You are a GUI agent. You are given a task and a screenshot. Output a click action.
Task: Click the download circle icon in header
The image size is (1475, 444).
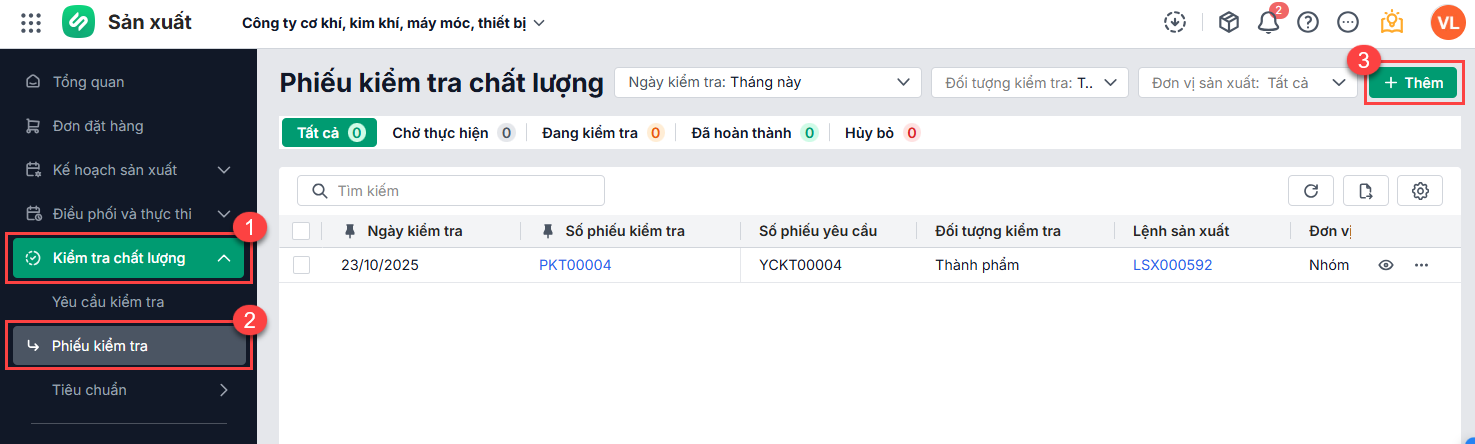[1176, 22]
